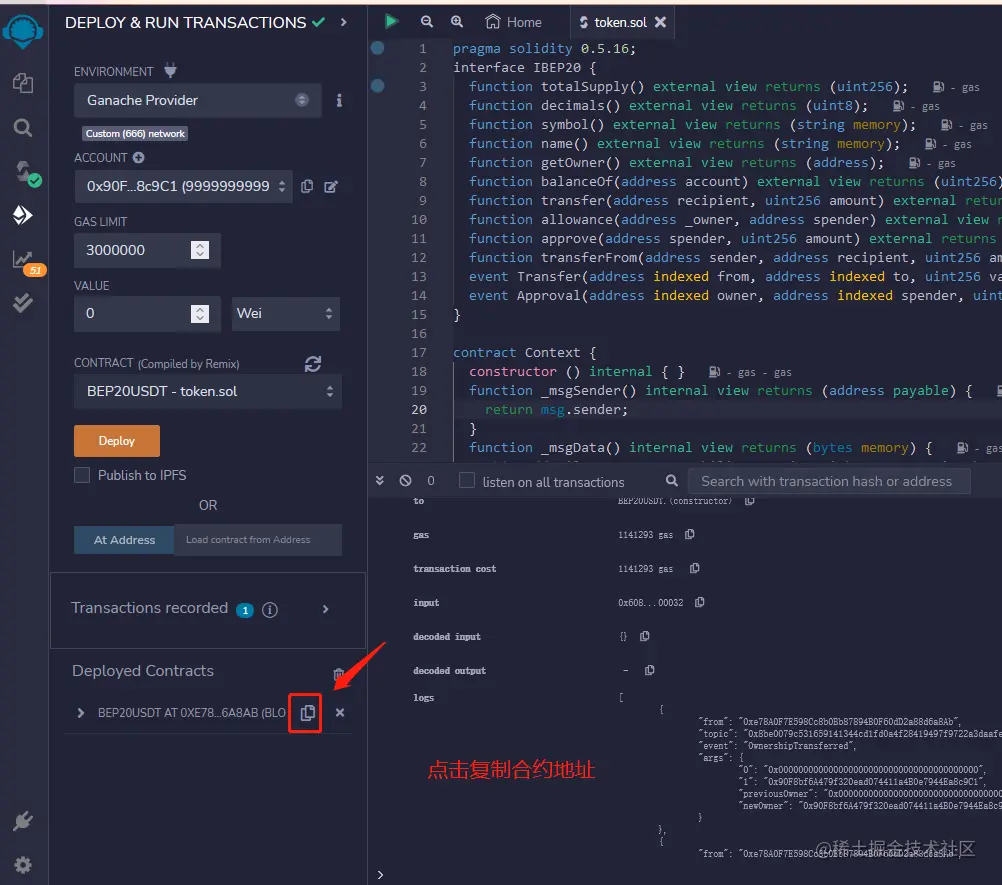Zoom out the editor font
The image size is (1002, 885).
(x=427, y=22)
